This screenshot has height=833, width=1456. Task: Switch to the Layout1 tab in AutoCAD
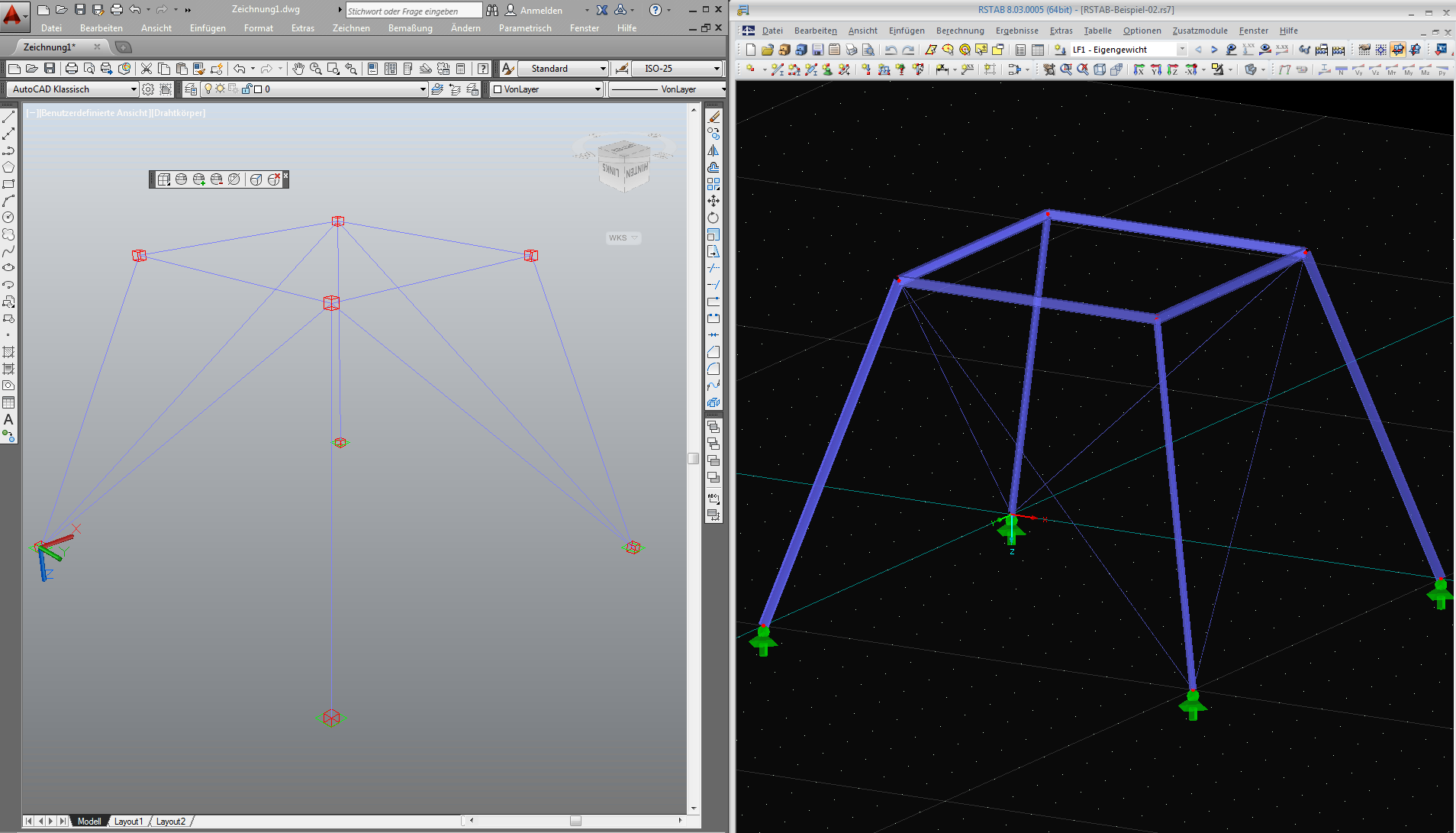[x=127, y=821]
